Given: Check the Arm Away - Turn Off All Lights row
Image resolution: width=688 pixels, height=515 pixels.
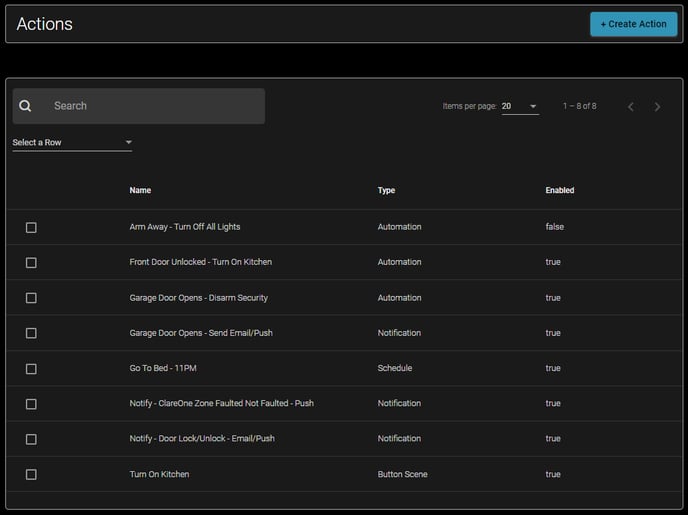Looking at the screenshot, I should 31,228.
